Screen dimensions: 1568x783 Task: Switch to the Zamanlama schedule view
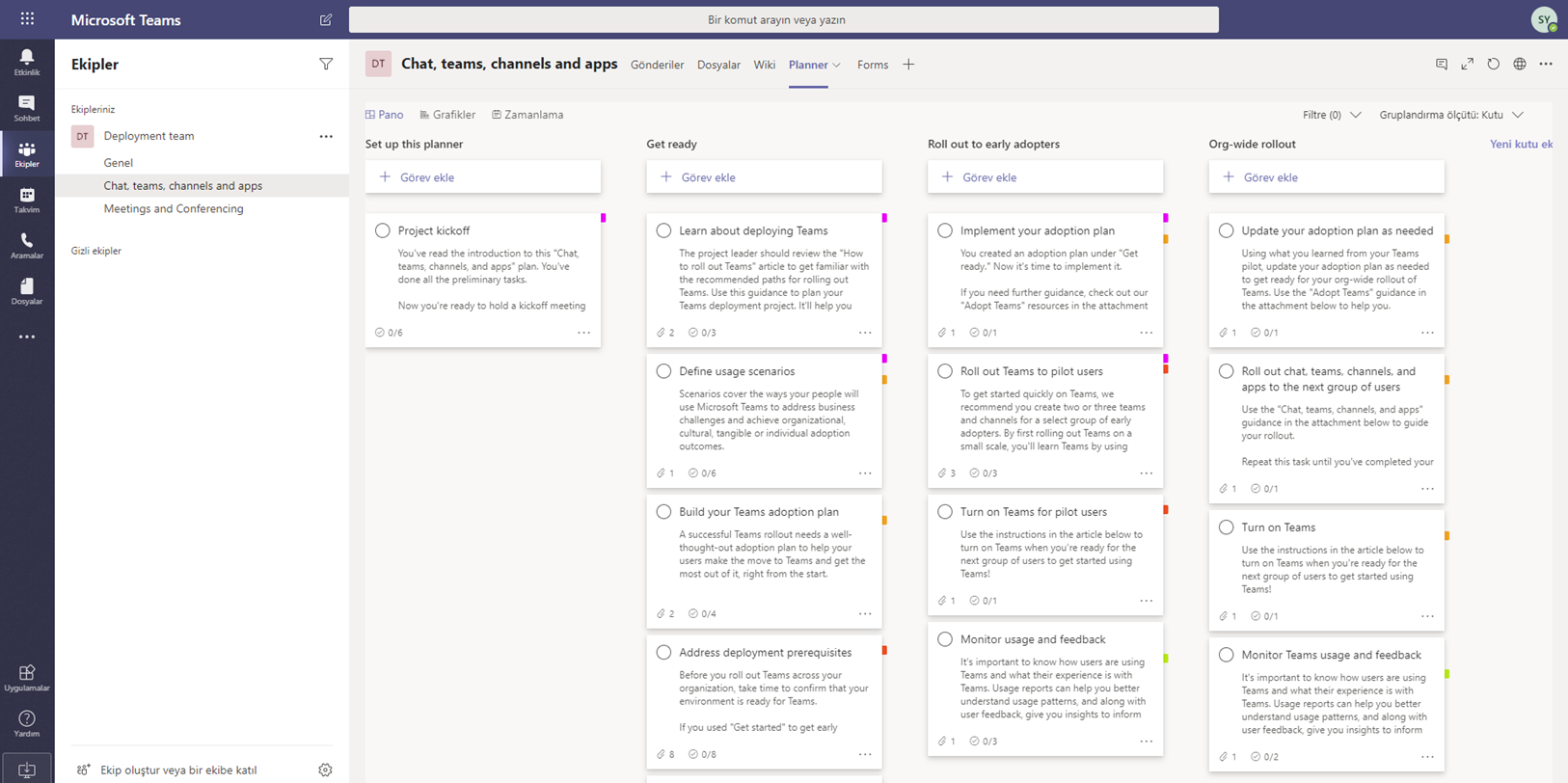point(527,115)
